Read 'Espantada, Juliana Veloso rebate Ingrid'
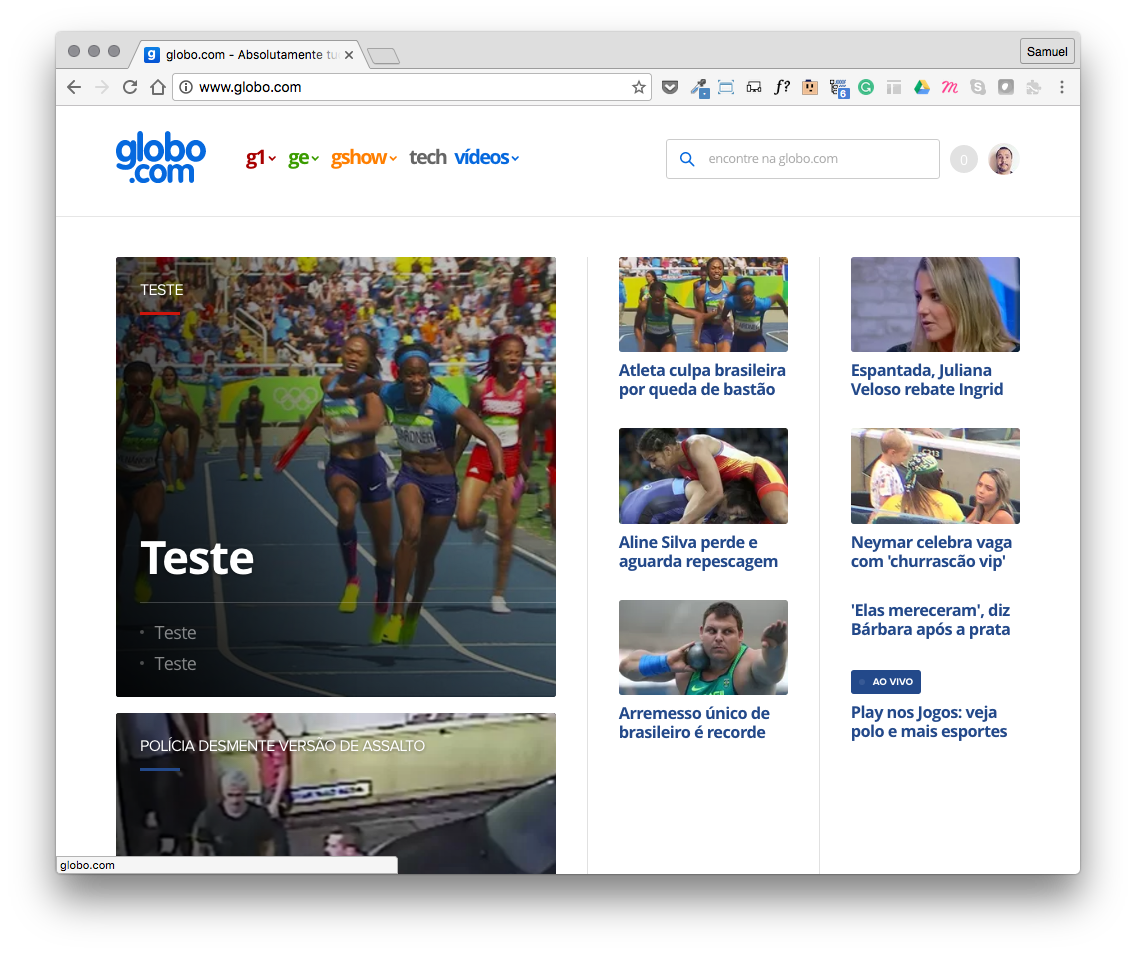Image resolution: width=1136 pixels, height=954 pixels. coord(927,380)
